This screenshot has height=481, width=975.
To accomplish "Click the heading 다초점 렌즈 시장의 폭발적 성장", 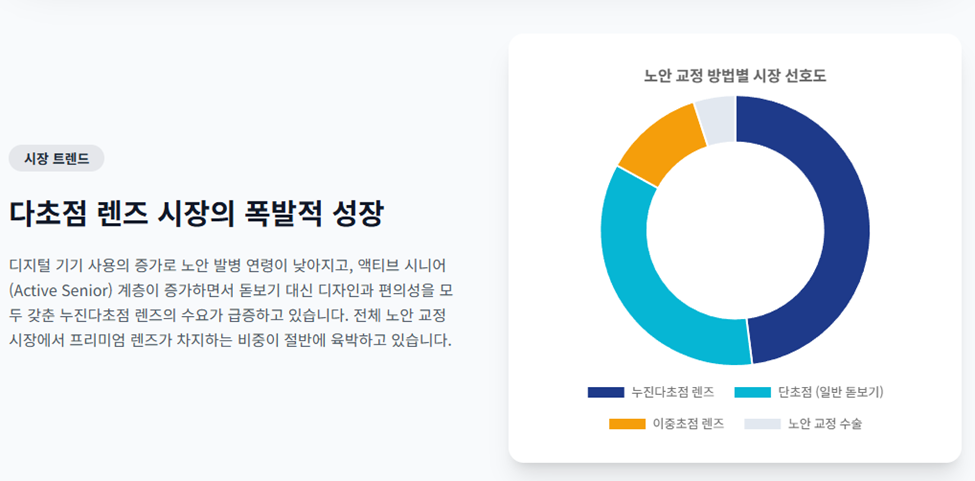I will 196,214.
